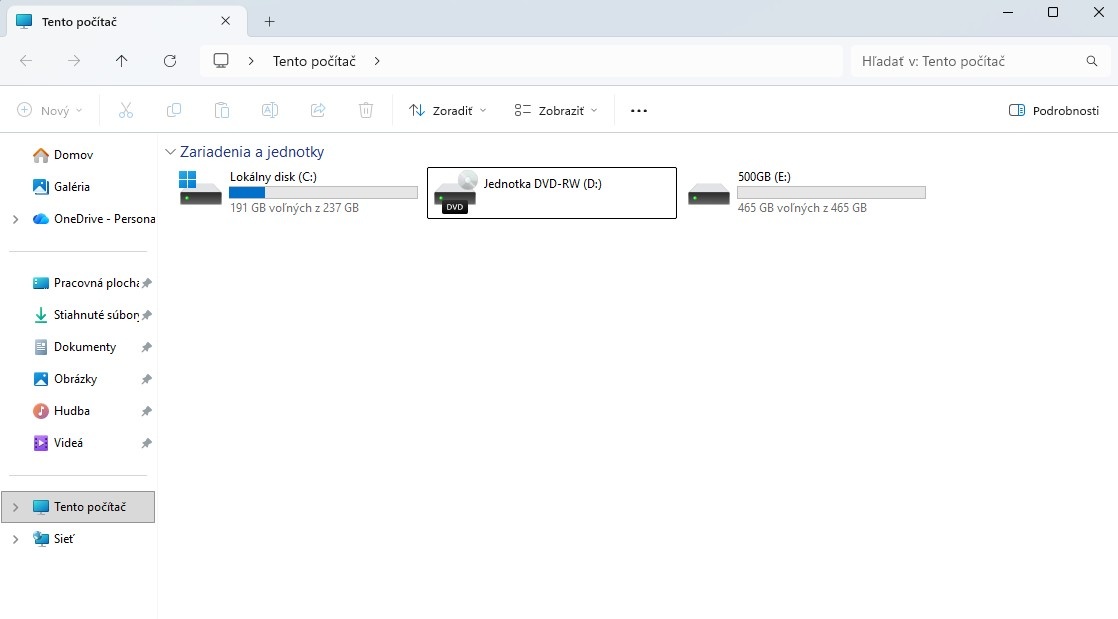Expand OneDrive - Personal in sidebar
The width and height of the screenshot is (1118, 619).
click(15, 219)
